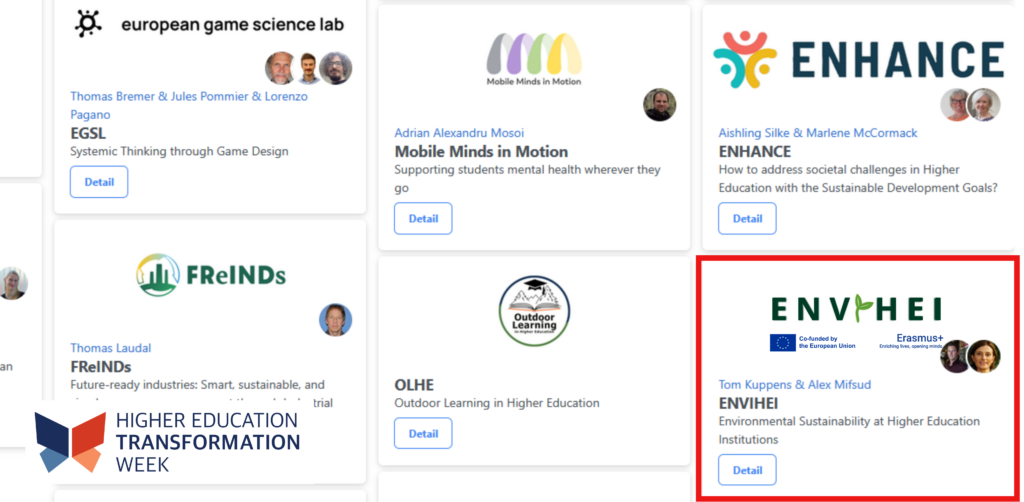The width and height of the screenshot is (1024, 502).
Task: Select the Thomas Laudal name link
Action: click(x=110, y=348)
